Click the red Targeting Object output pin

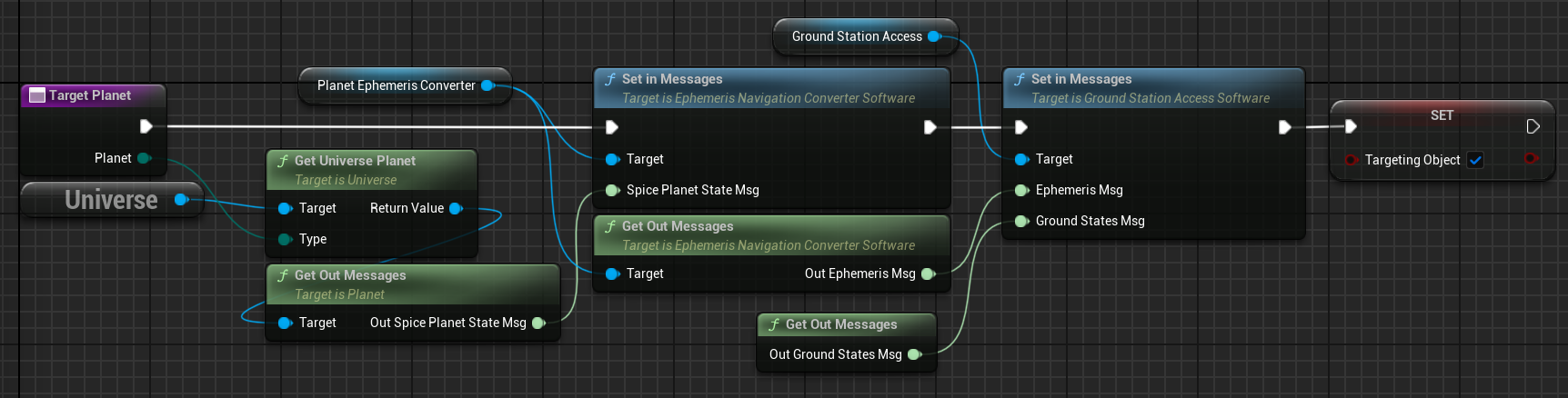[1531, 159]
